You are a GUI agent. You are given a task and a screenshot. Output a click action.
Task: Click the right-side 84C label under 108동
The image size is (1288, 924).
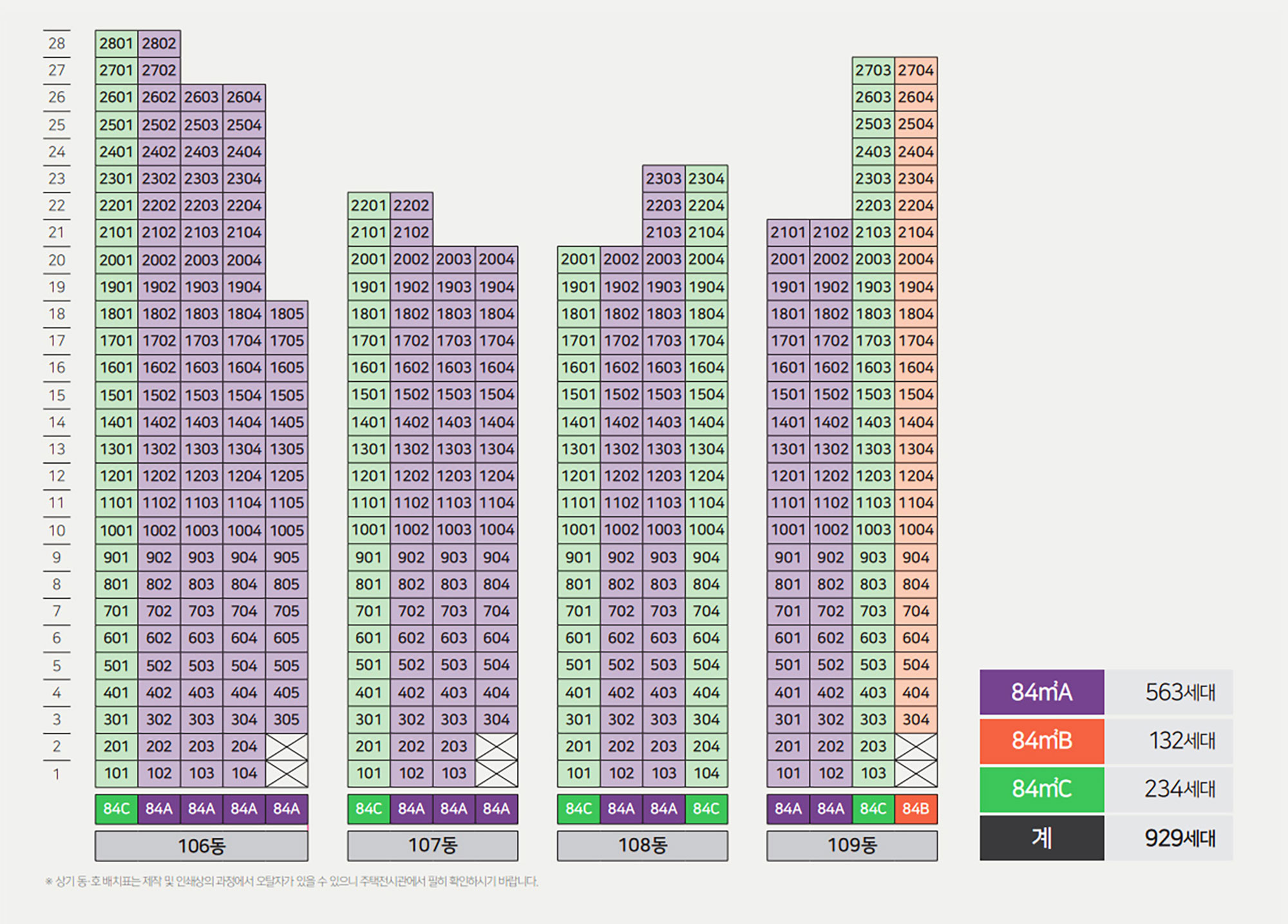click(706, 809)
